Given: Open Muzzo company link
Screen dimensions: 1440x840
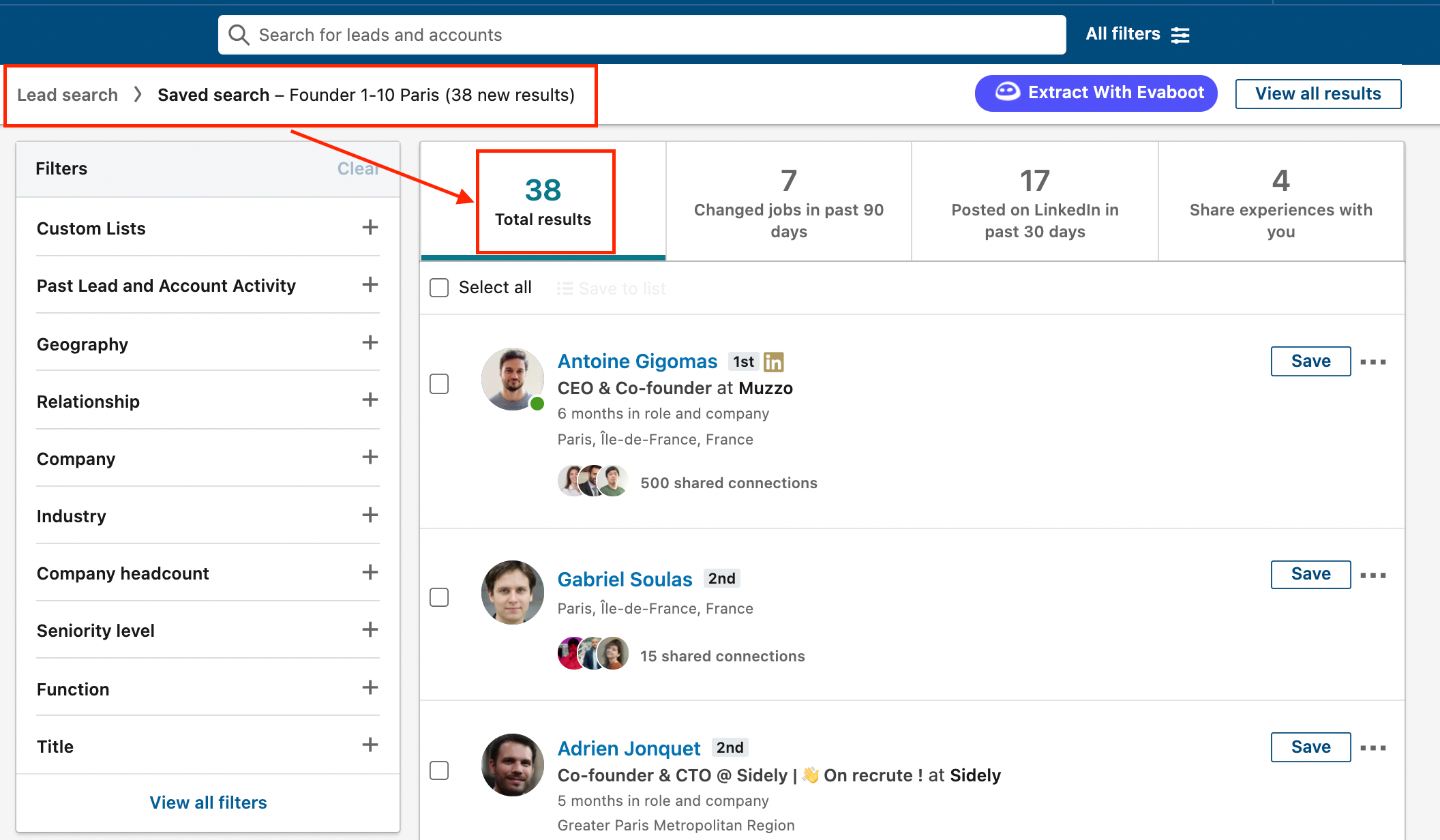Looking at the screenshot, I should 766,388.
